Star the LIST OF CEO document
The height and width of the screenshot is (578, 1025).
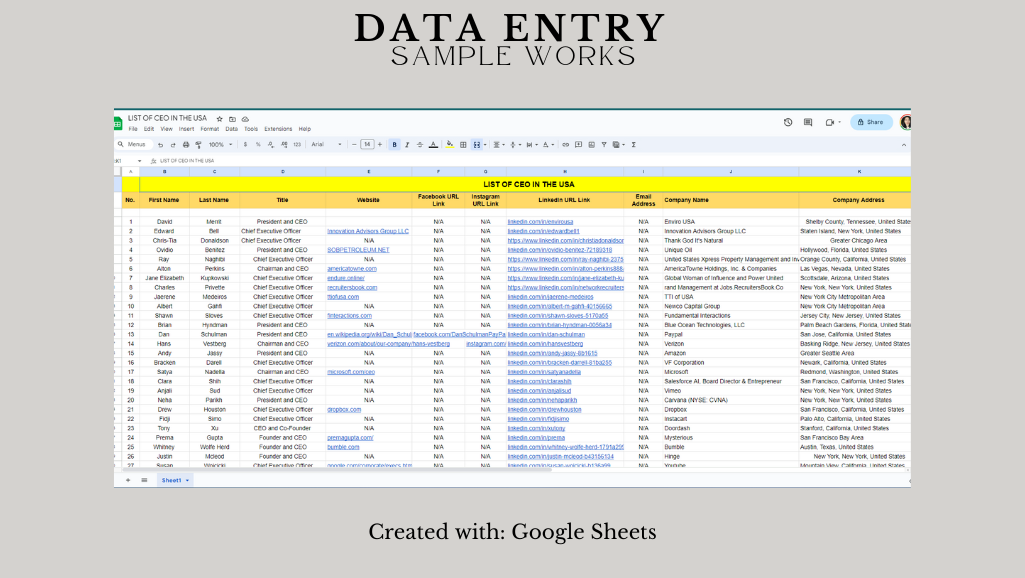point(220,119)
